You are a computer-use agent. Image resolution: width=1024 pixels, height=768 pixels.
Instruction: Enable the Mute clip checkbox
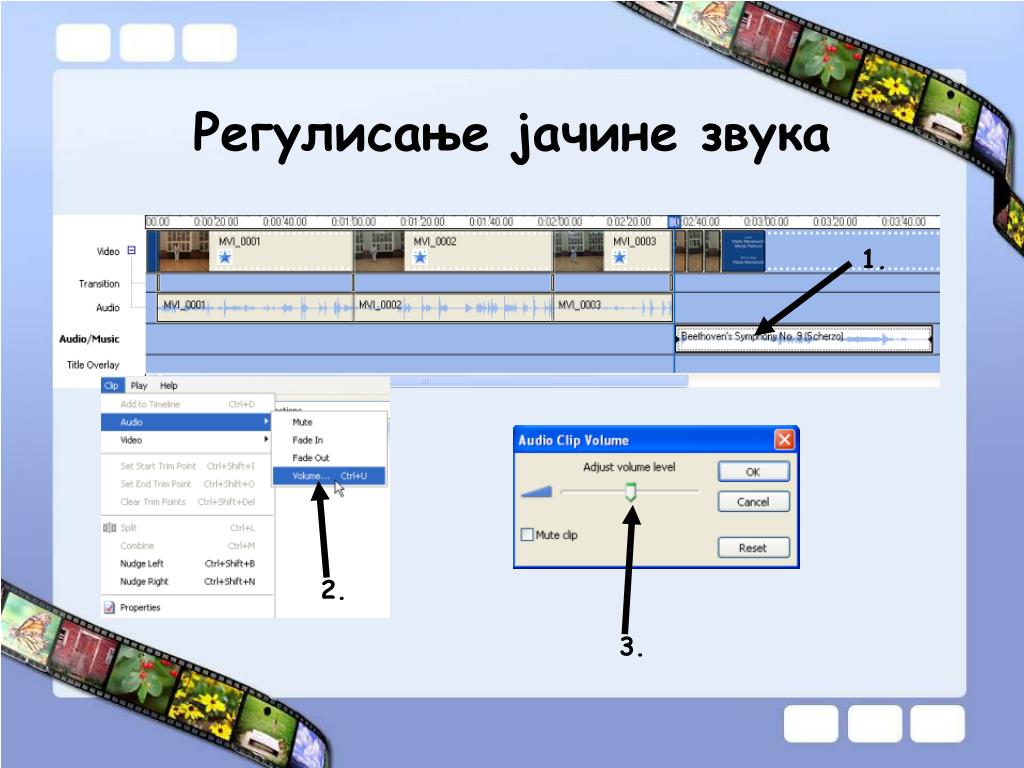coord(527,535)
